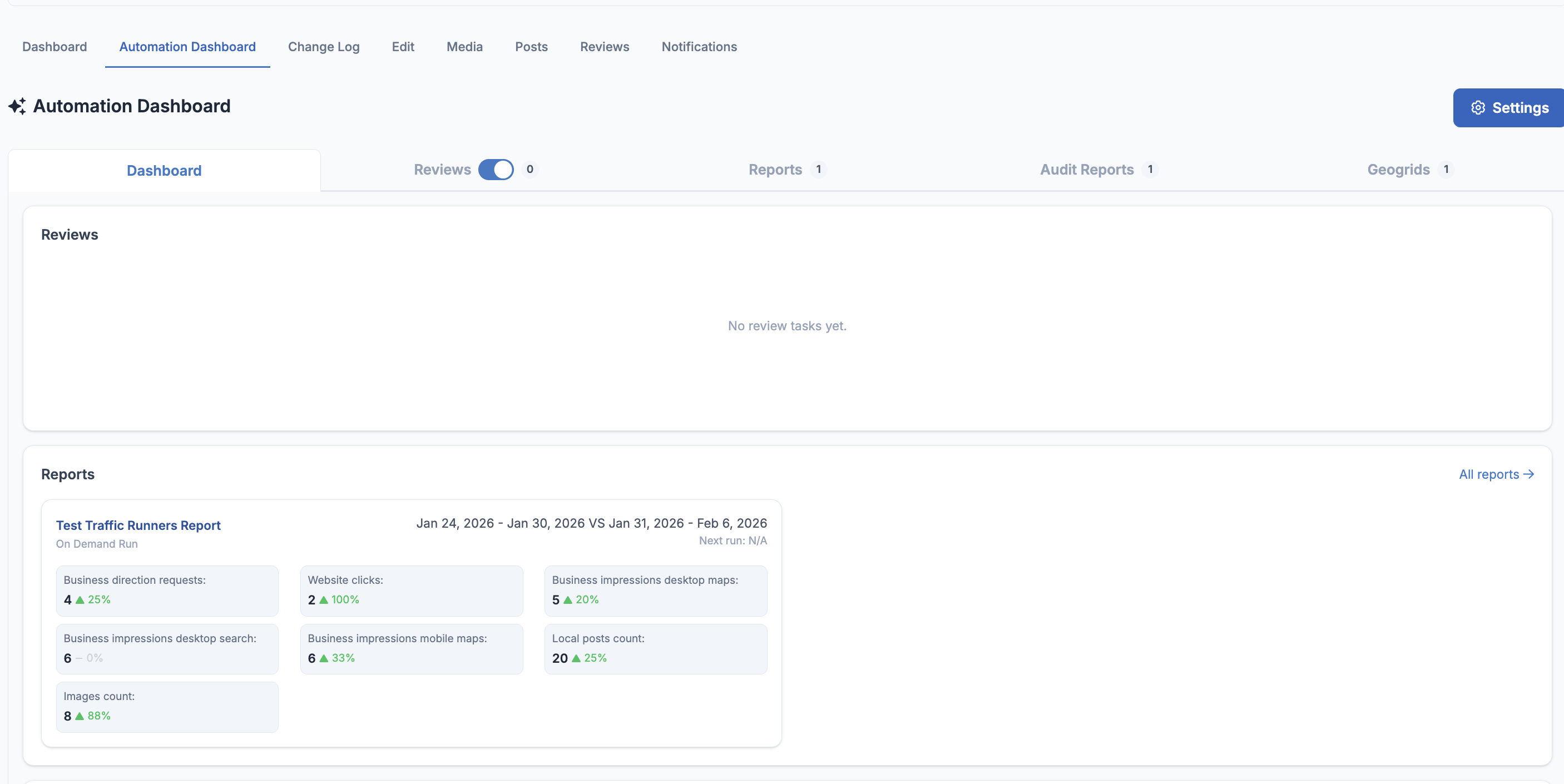Open the Audit Reports sub-tab
The image size is (1564, 784).
click(x=1086, y=169)
